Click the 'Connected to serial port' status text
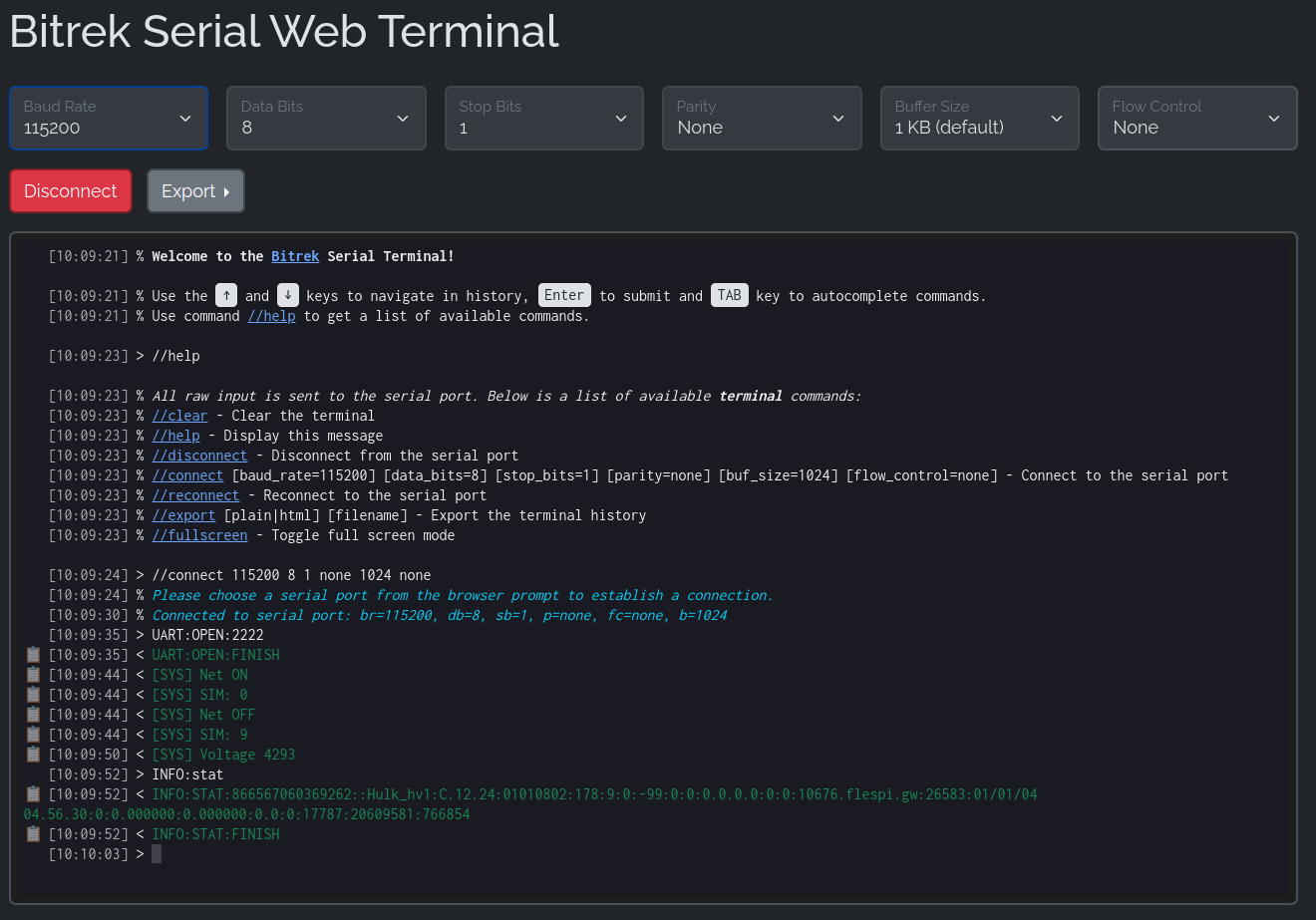Image resolution: width=1316 pixels, height=920 pixels. [440, 615]
